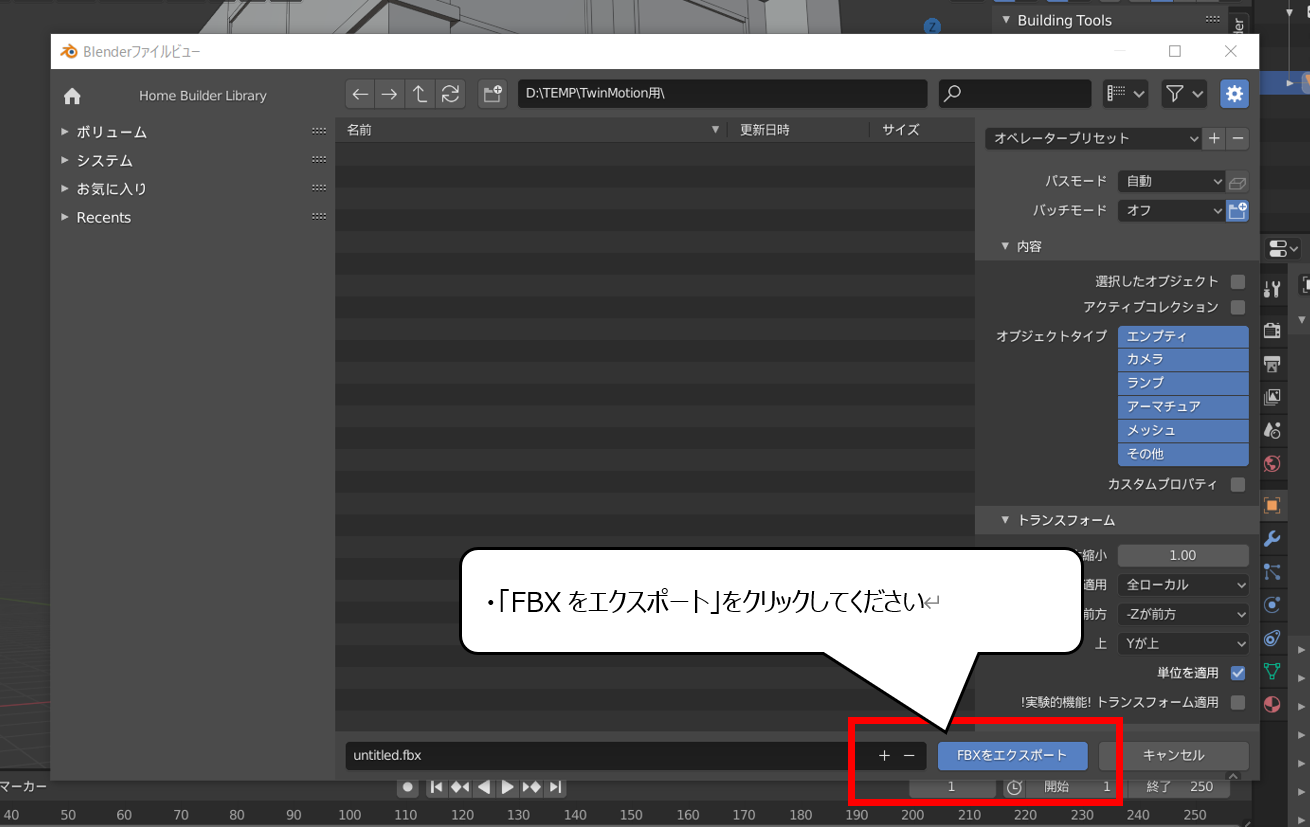Open the Yが上 up axis dropdown
The image size is (1310, 827).
[1183, 644]
